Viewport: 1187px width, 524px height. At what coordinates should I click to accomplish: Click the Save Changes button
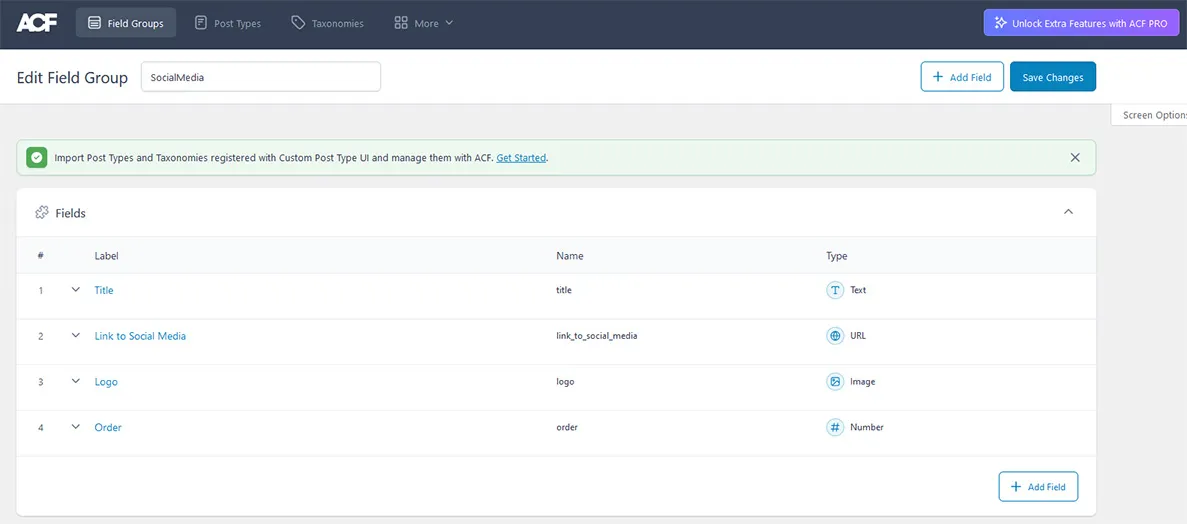(1052, 77)
